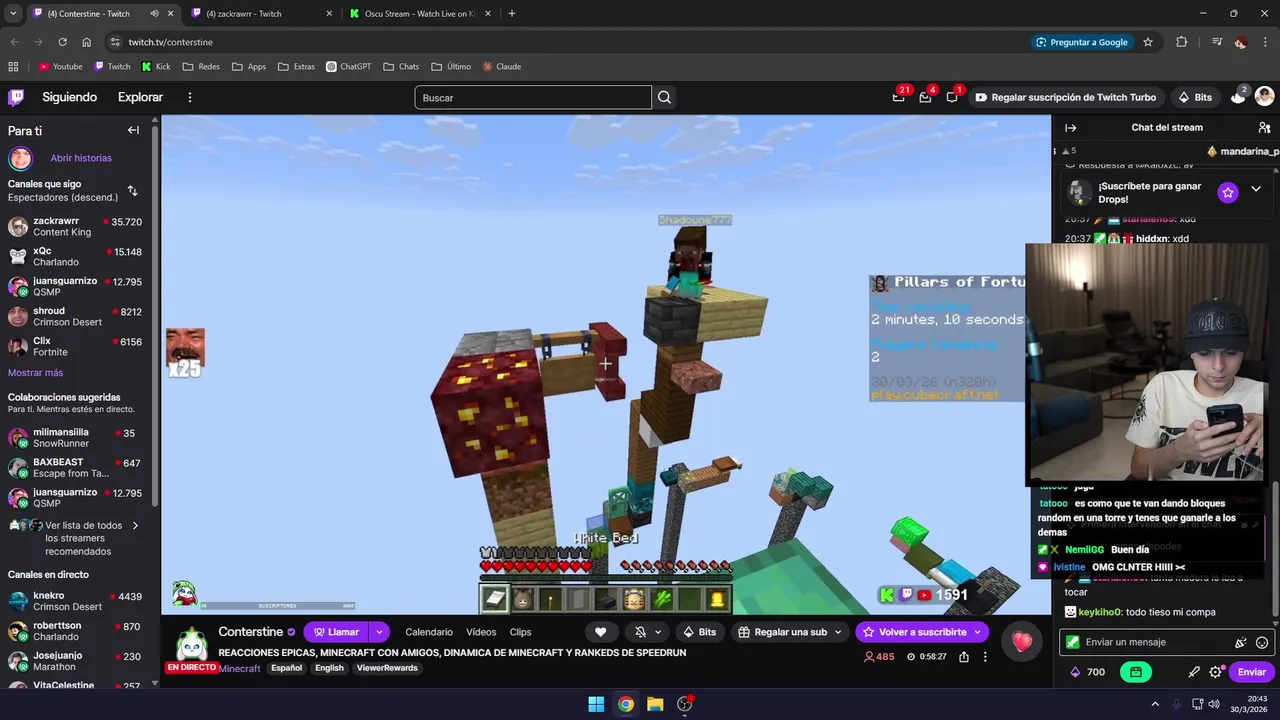Share the stream using the share icon
Screen dimensions: 1280x720
963,657
